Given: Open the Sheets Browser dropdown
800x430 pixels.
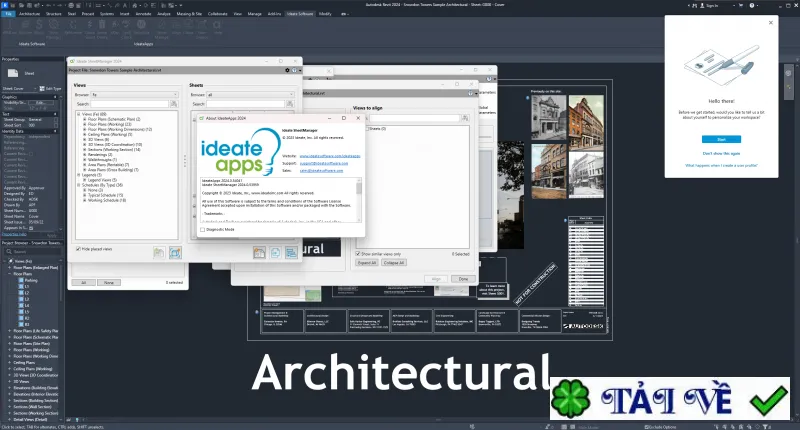Looking at the screenshot, I should click(251, 95).
